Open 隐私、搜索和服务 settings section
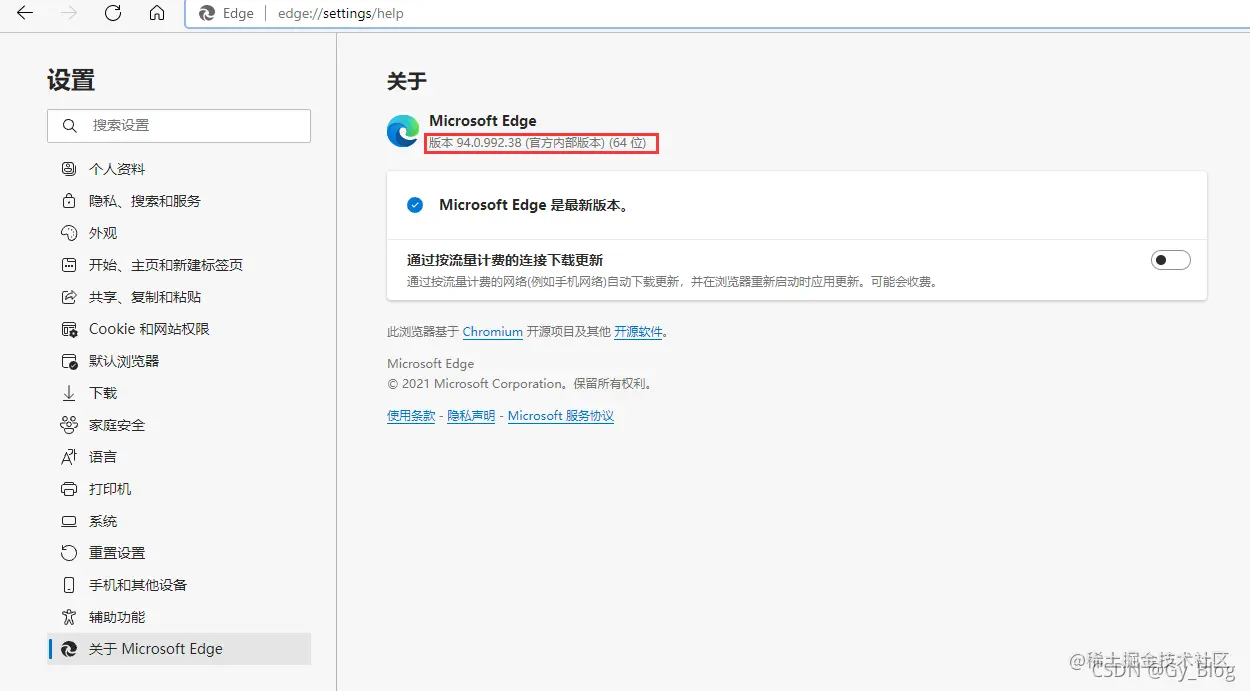The height and width of the screenshot is (691, 1250). (179, 201)
